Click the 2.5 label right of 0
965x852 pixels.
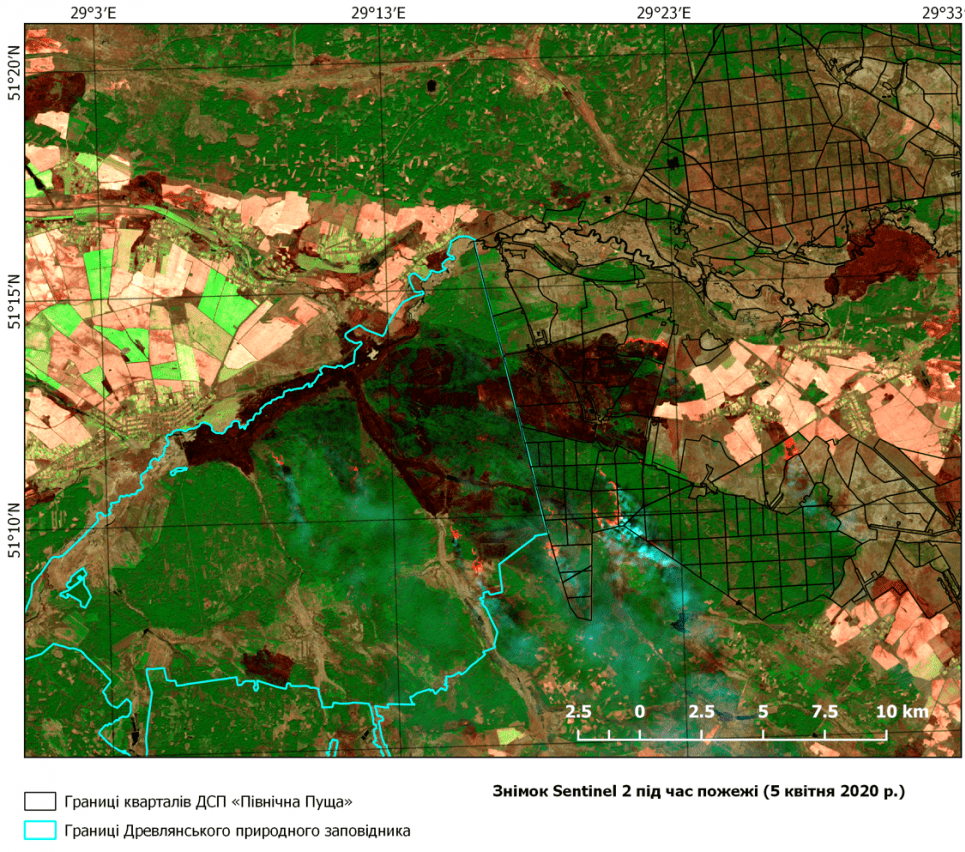701,712
